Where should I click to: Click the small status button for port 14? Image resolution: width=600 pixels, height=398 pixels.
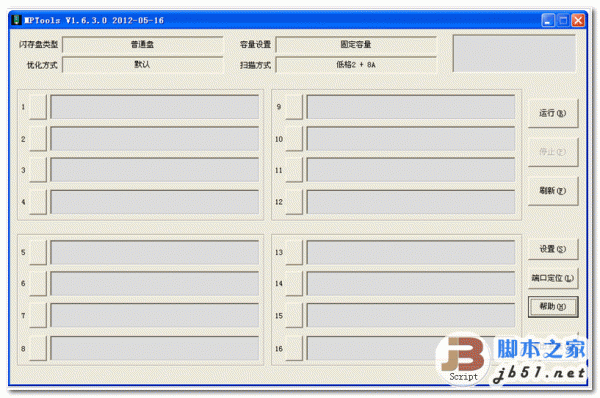294,284
